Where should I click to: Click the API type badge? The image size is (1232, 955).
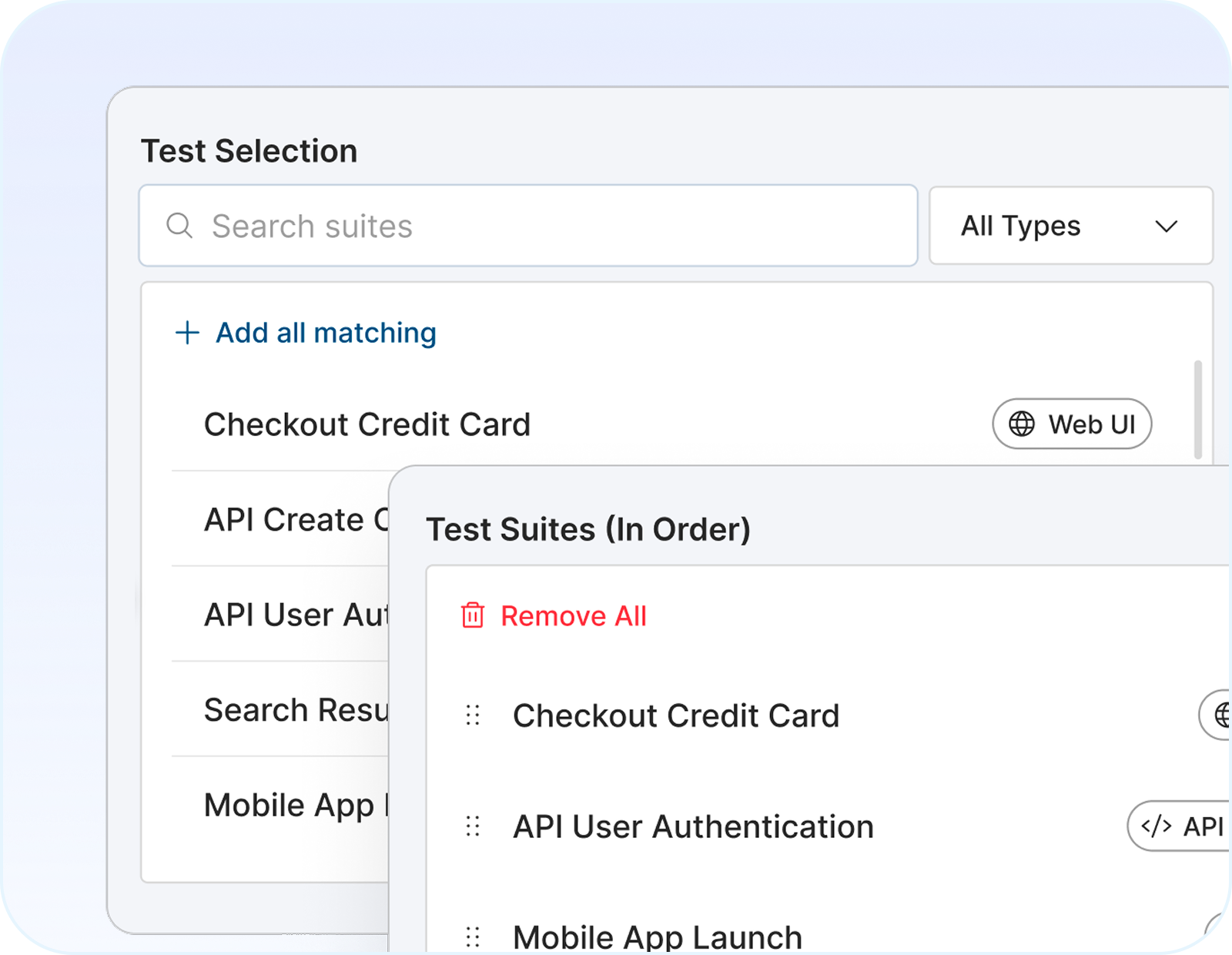point(1179,826)
